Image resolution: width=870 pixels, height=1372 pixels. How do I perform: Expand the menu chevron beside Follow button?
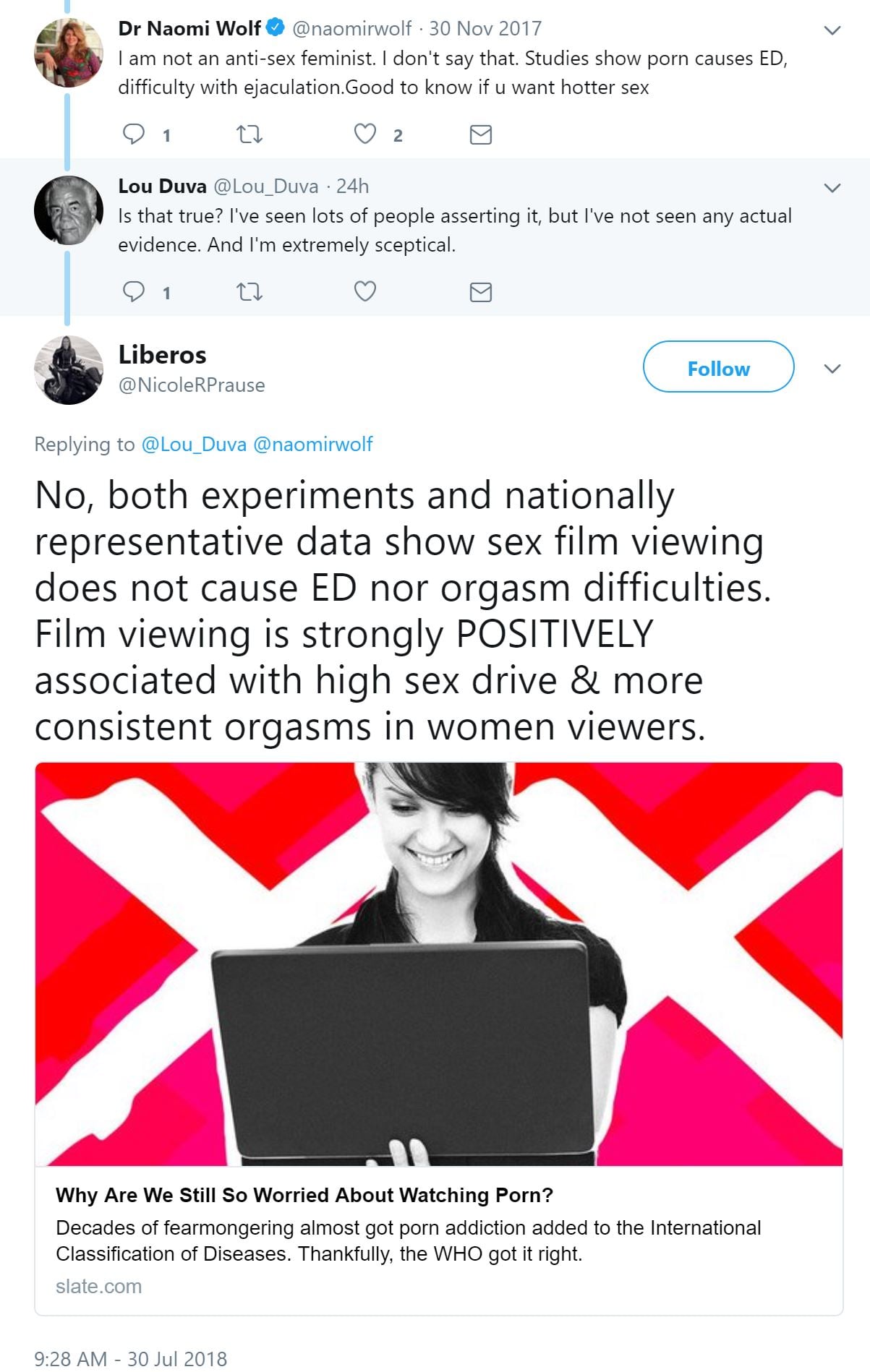click(832, 369)
